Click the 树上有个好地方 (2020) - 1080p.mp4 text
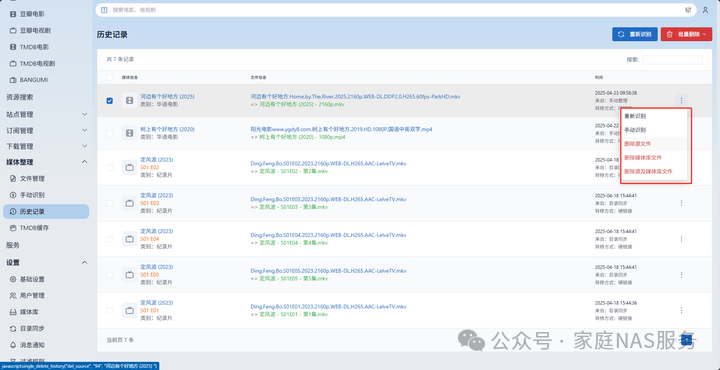This screenshot has width=720, height=370. (x=302, y=137)
